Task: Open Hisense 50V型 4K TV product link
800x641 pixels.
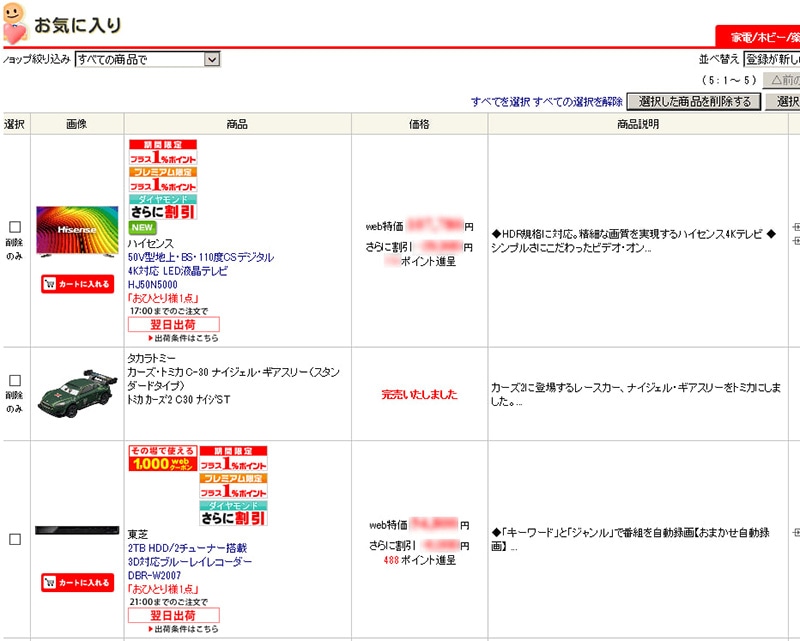Action: [201, 271]
